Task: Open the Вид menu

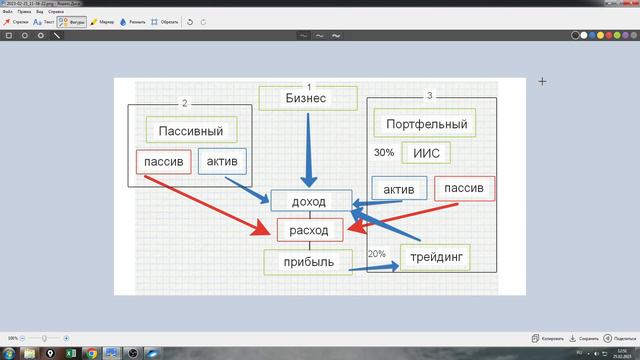Action: click(x=40, y=12)
